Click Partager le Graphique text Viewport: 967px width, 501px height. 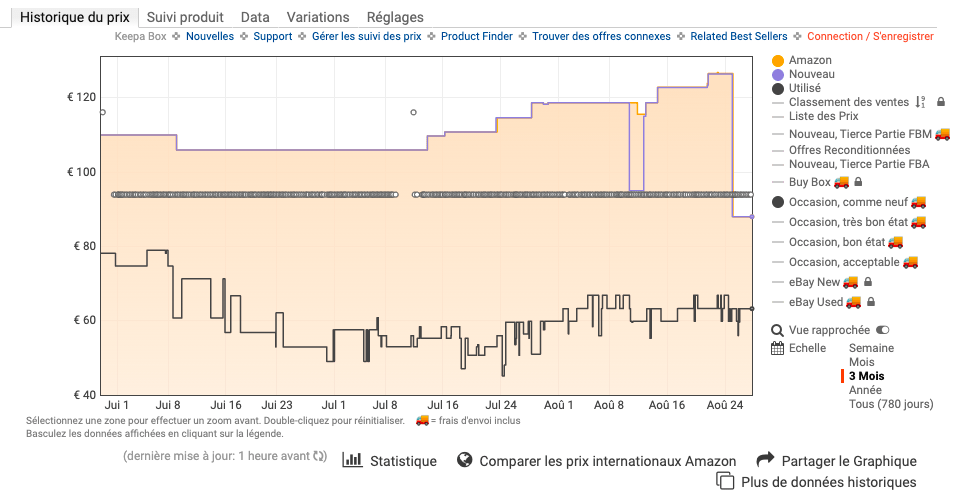(849, 462)
